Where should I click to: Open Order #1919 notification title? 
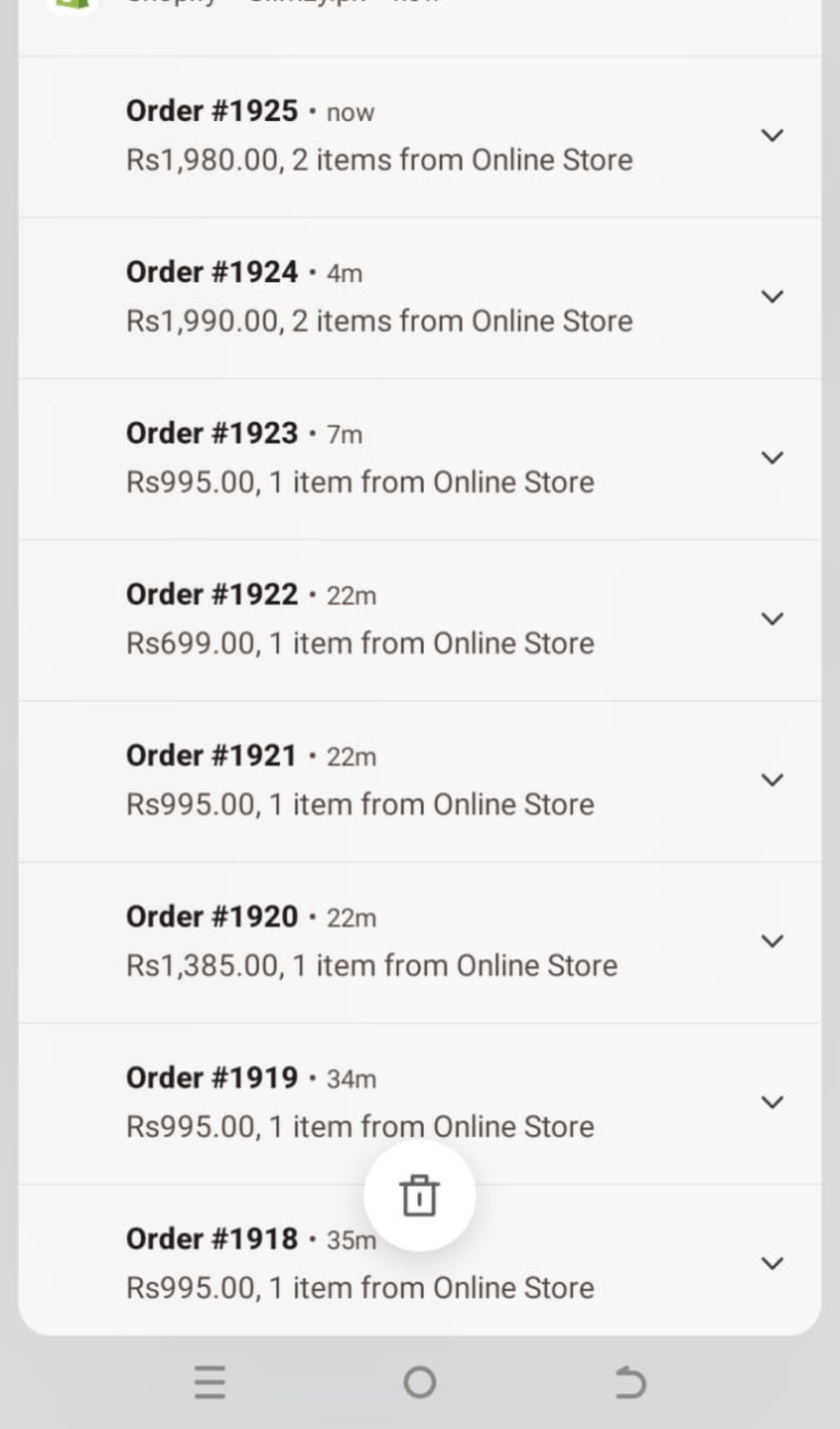(x=212, y=1077)
